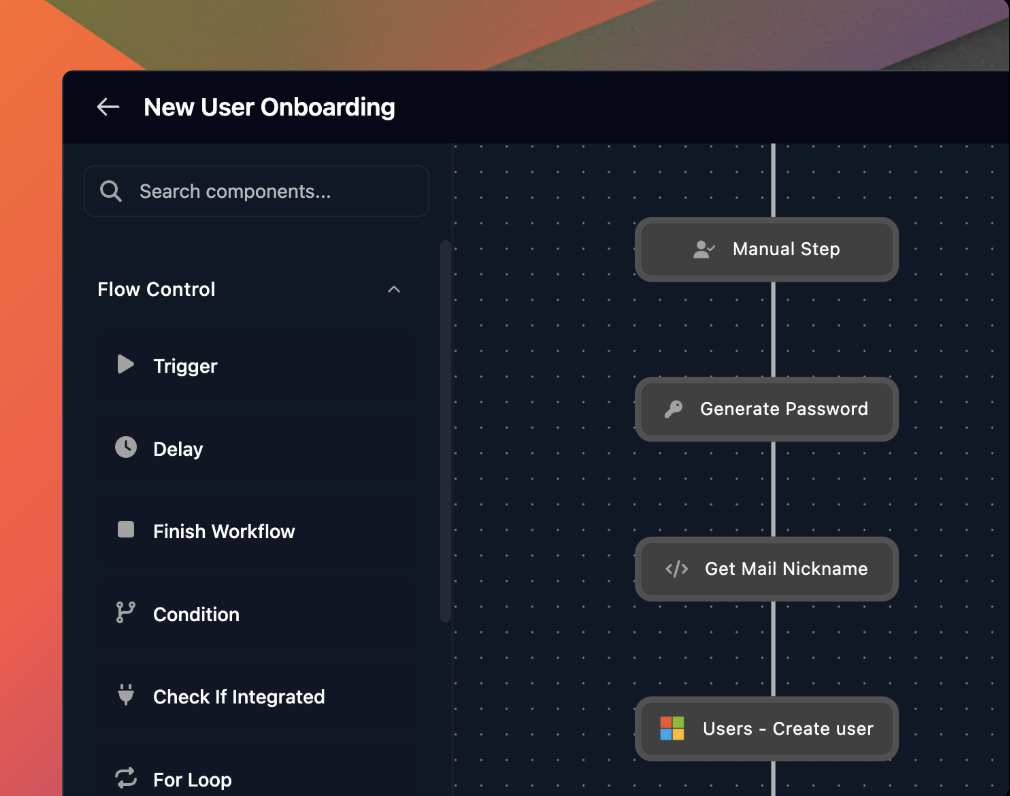Click the person icon on Manual Step
1010x796 pixels.
[704, 249]
